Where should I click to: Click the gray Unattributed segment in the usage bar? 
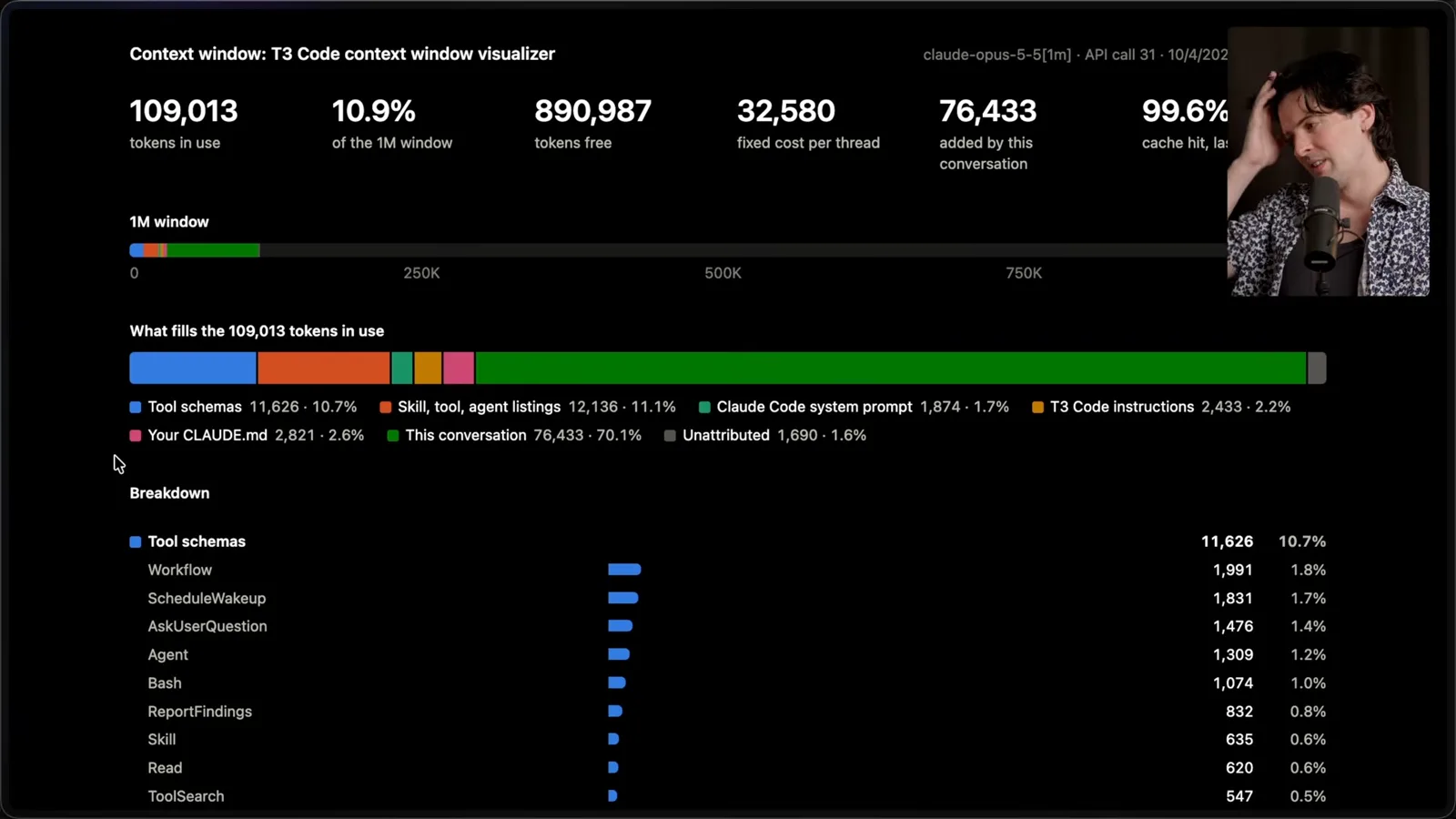(x=1317, y=369)
